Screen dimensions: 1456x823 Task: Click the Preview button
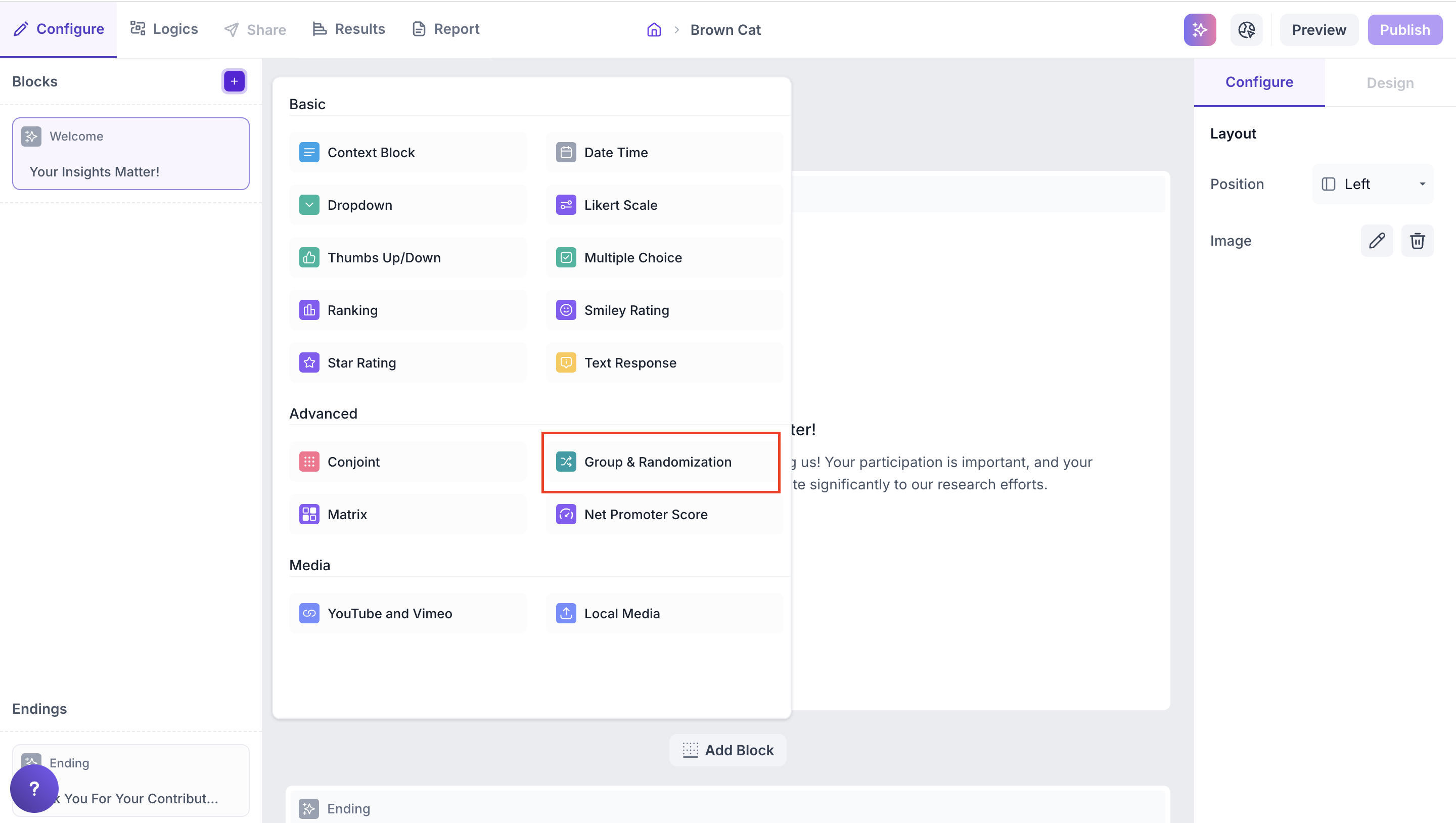tap(1318, 30)
